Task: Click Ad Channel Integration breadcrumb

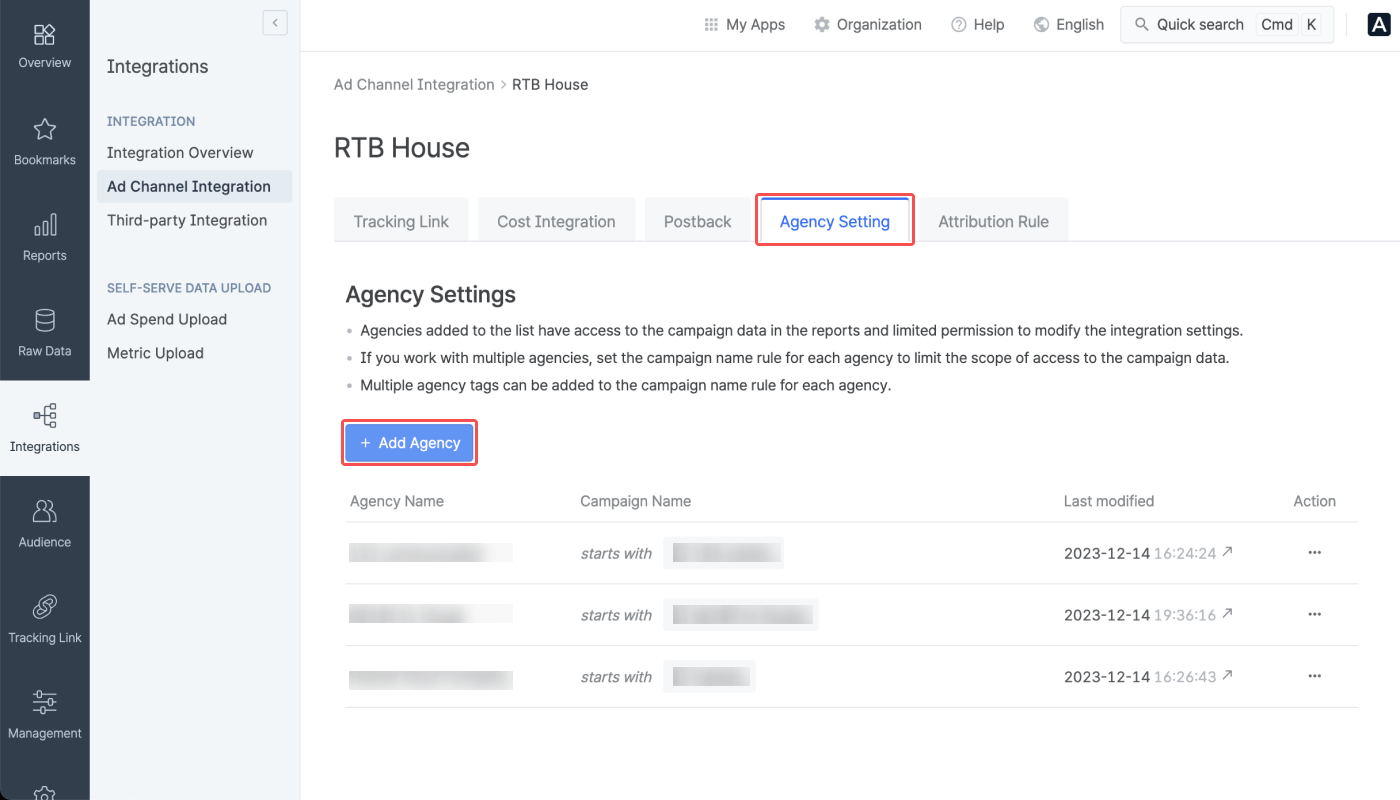Action: pos(414,84)
